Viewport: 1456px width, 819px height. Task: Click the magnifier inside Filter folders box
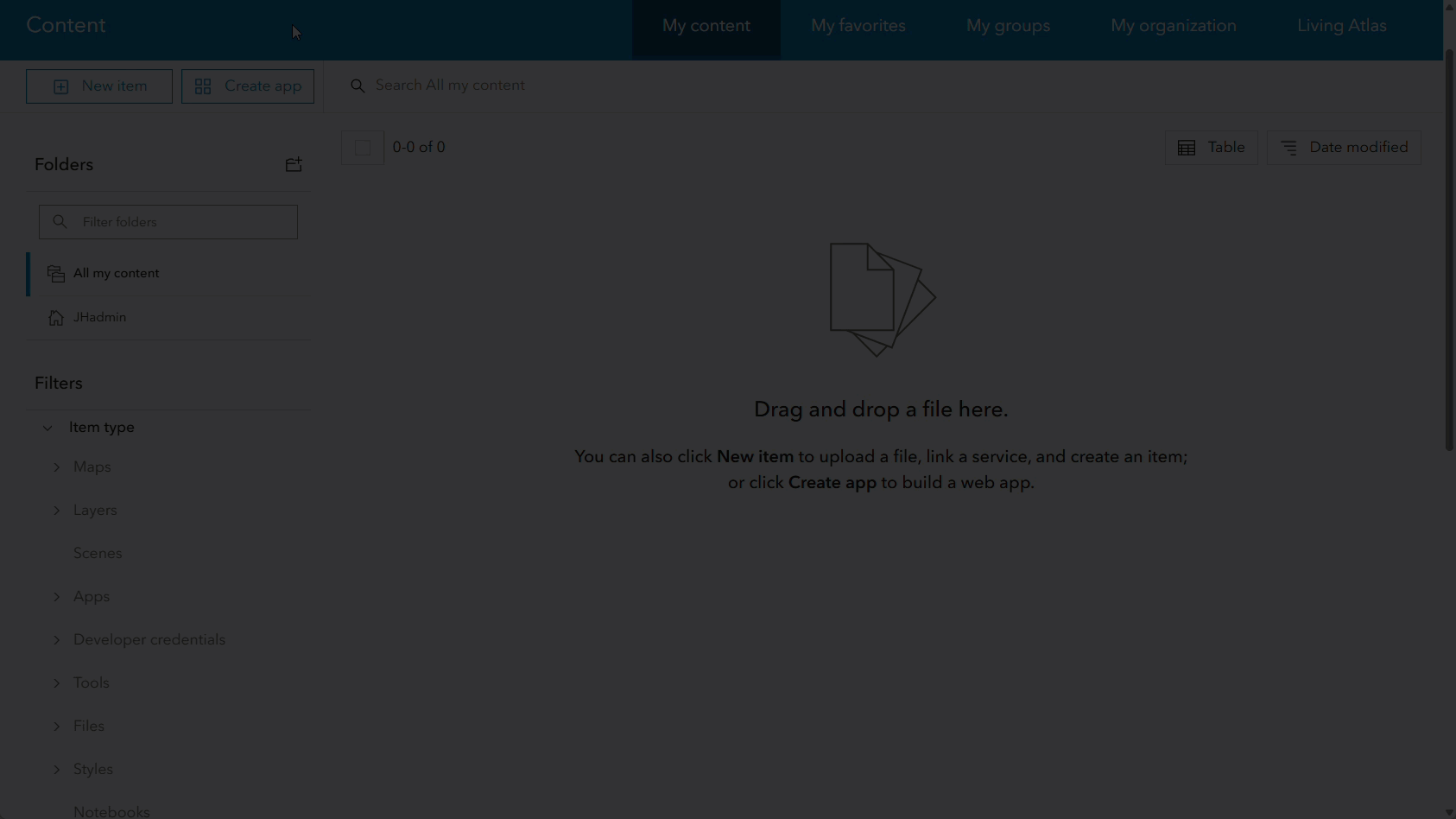point(60,221)
